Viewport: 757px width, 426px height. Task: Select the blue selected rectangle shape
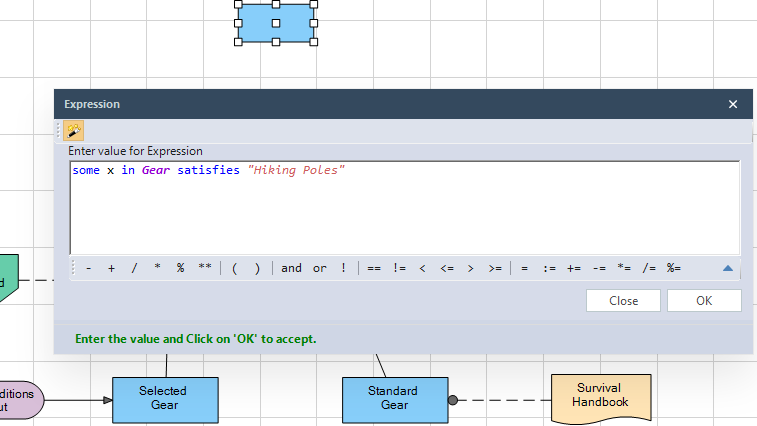pyautogui.click(x=276, y=23)
